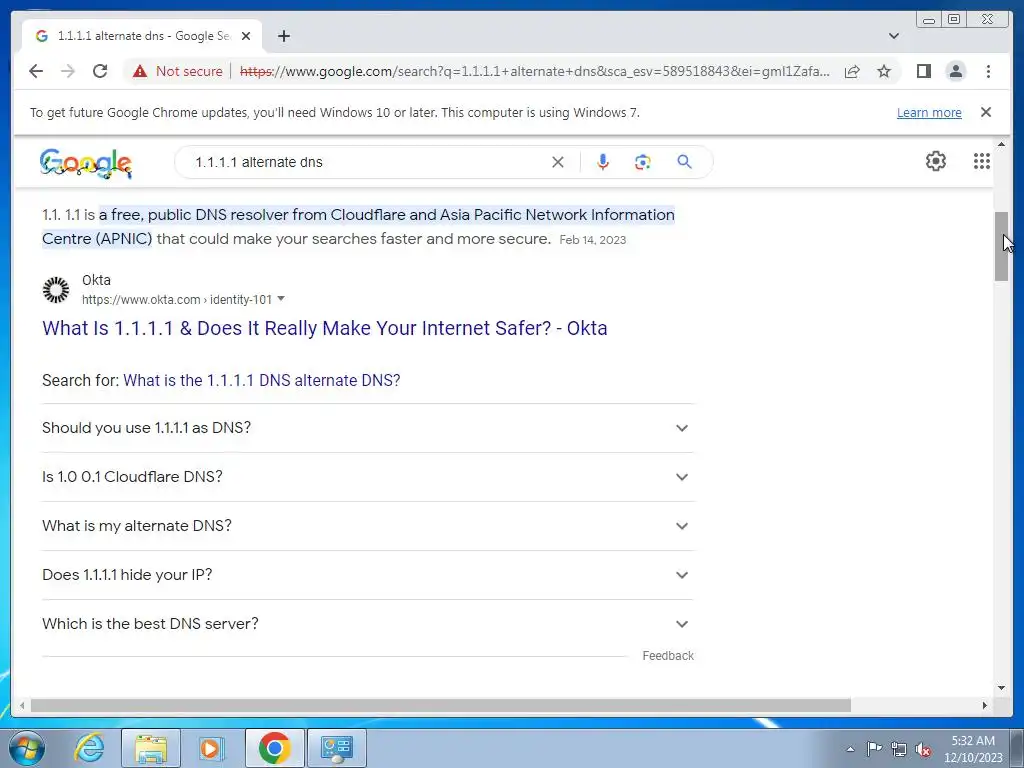This screenshot has height=768, width=1024.
Task: Click the address bar URL
Action: coord(534,71)
